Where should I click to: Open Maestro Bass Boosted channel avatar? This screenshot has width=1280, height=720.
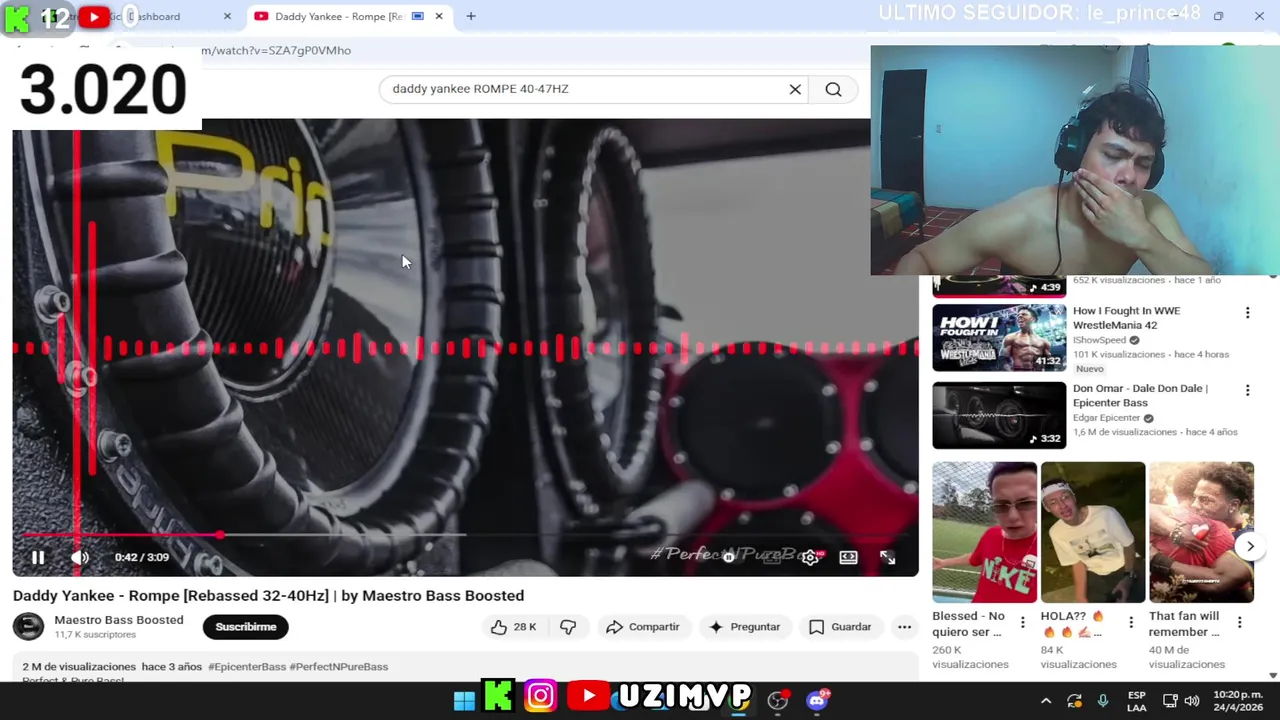click(28, 627)
